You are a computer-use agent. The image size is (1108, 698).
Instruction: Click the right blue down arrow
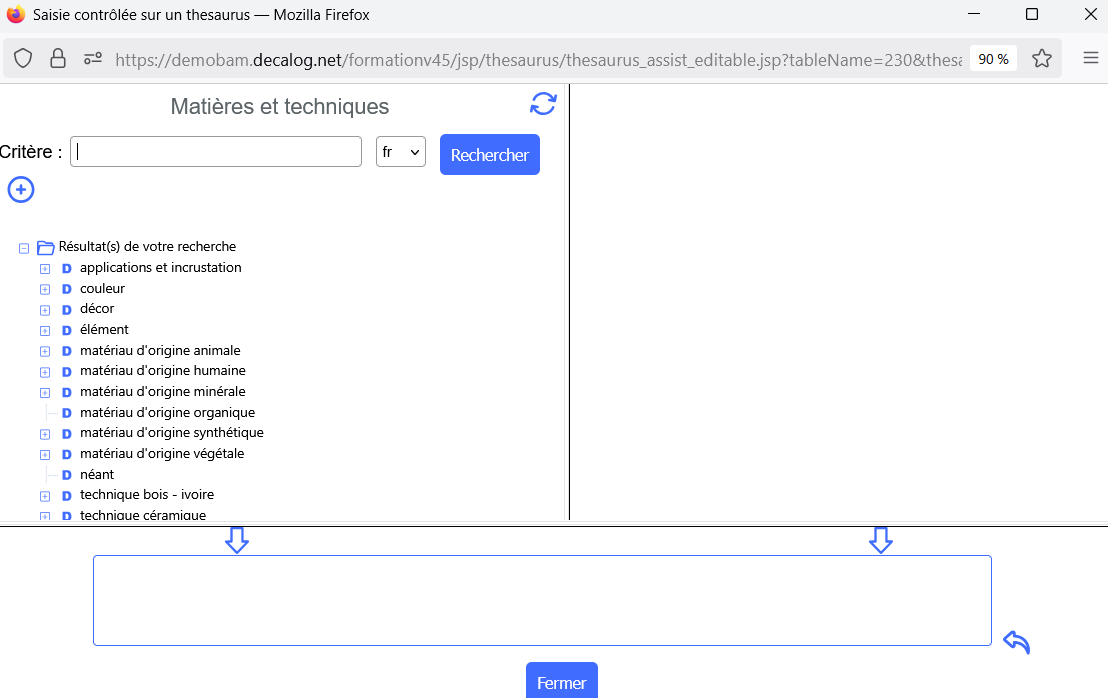880,540
